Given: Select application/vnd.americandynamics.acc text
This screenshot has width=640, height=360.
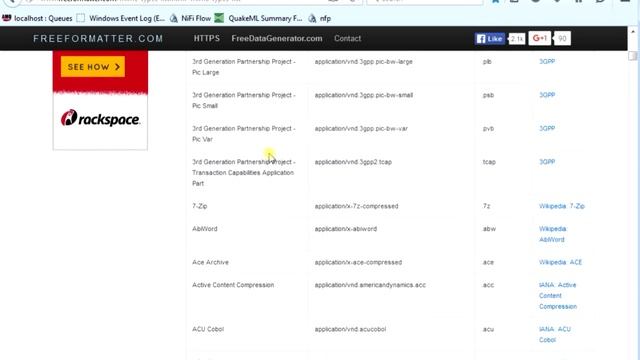Looking at the screenshot, I should [x=370, y=285].
